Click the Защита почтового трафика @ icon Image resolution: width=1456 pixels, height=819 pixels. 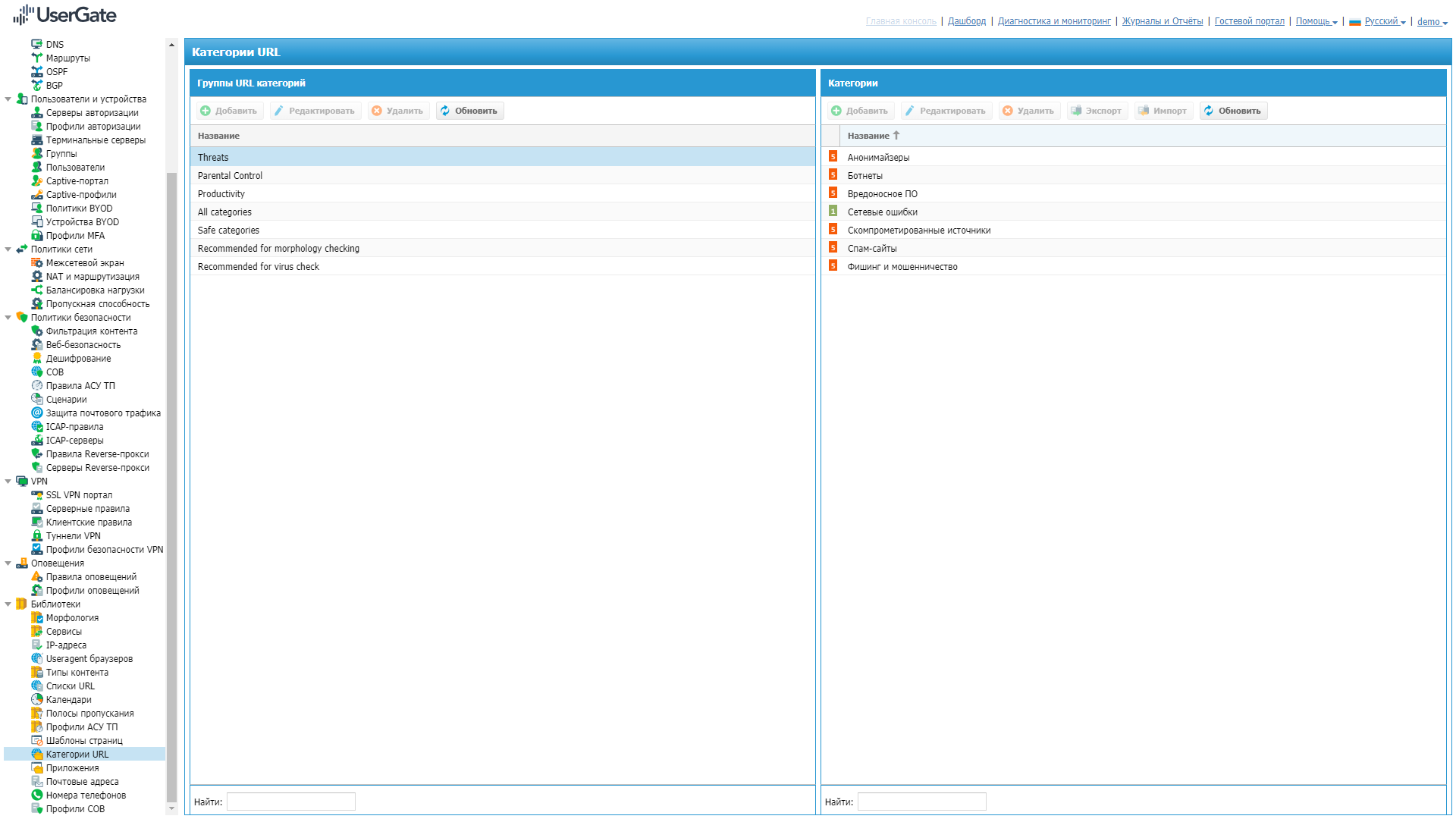coord(36,413)
